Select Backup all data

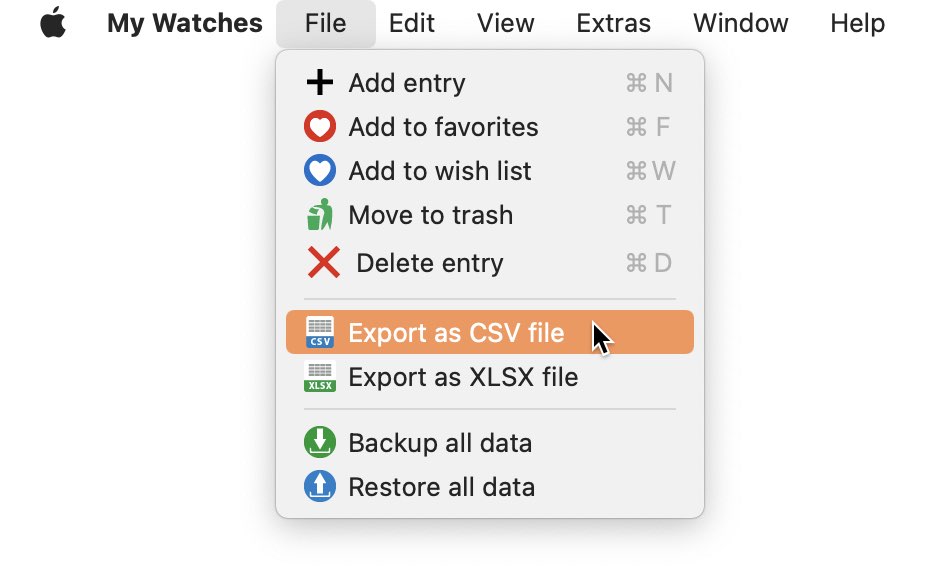click(x=489, y=442)
